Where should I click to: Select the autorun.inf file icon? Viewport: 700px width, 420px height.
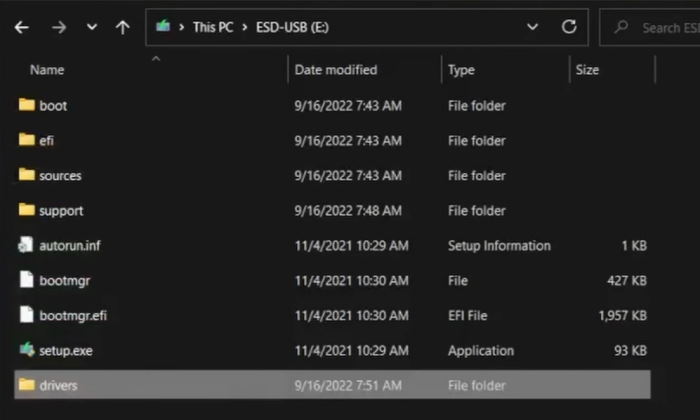[26, 245]
